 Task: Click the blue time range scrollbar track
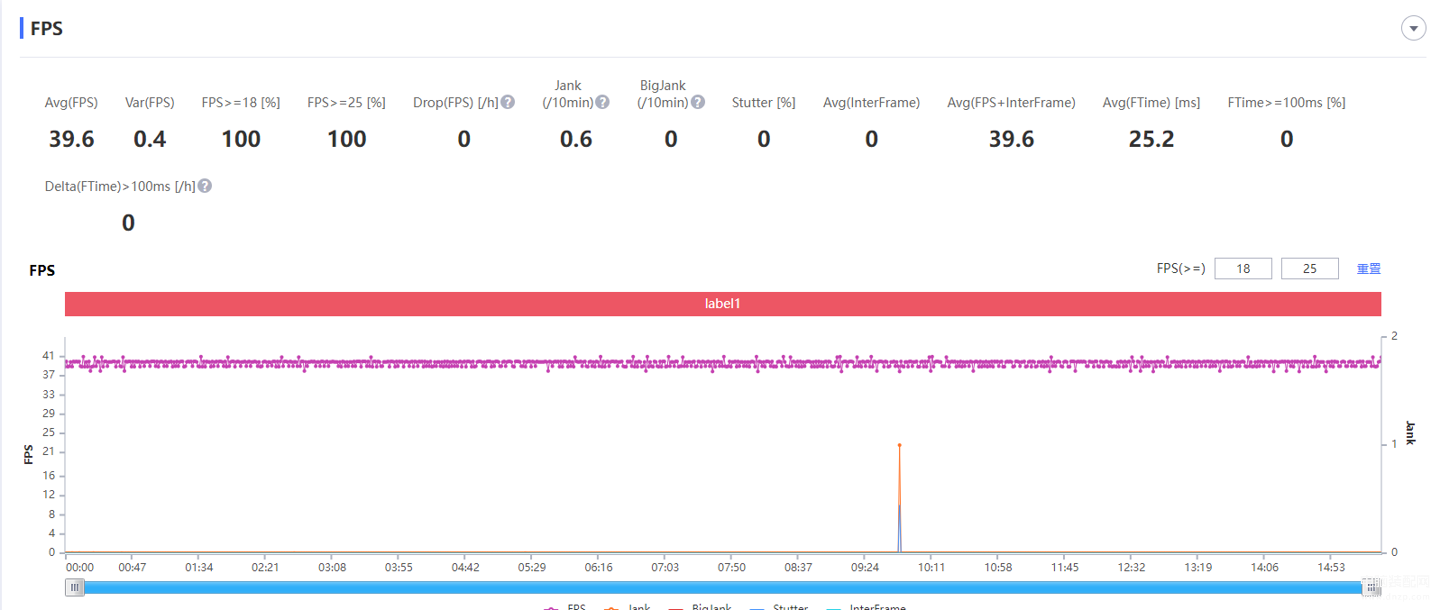723,588
